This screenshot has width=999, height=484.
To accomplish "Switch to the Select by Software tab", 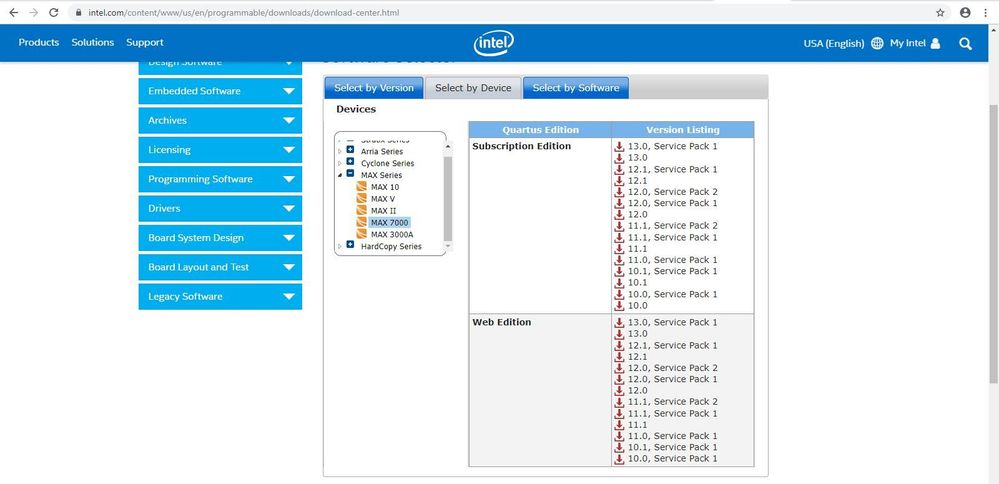I will 576,88.
